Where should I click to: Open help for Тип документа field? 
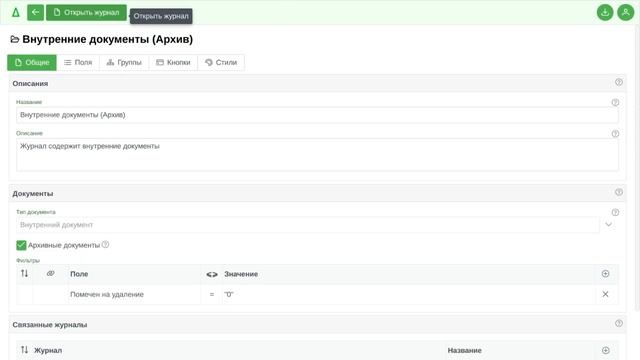click(615, 212)
